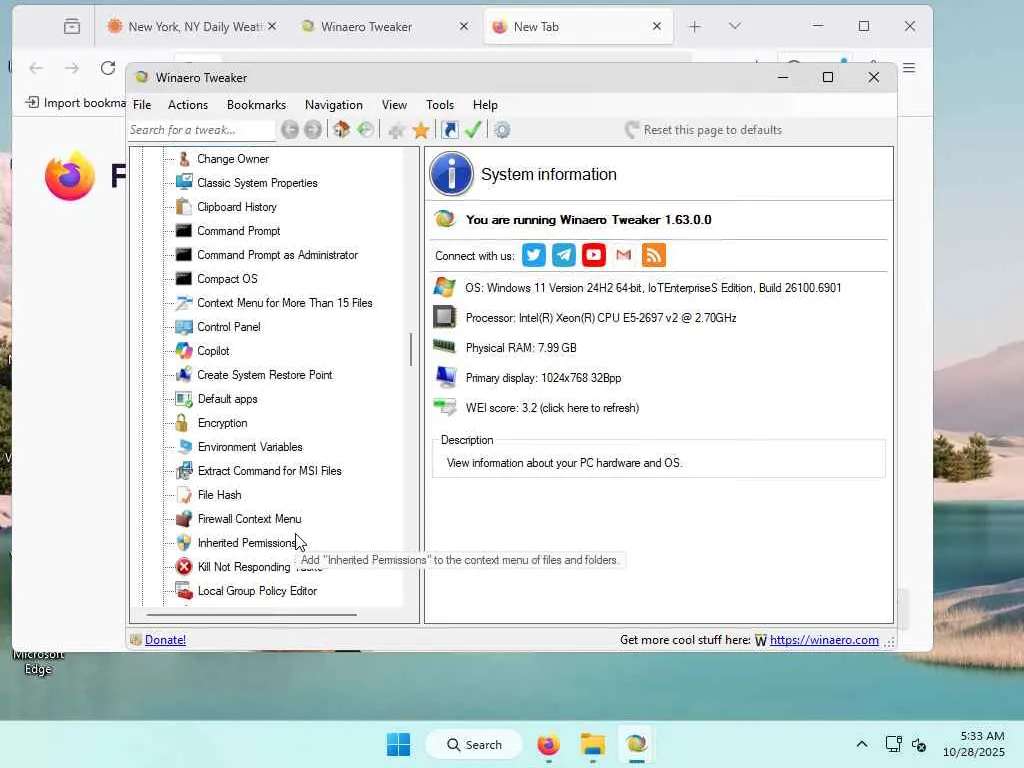1024x768 pixels.
Task: Click the tree horizontal scrollbar
Action: click(251, 615)
